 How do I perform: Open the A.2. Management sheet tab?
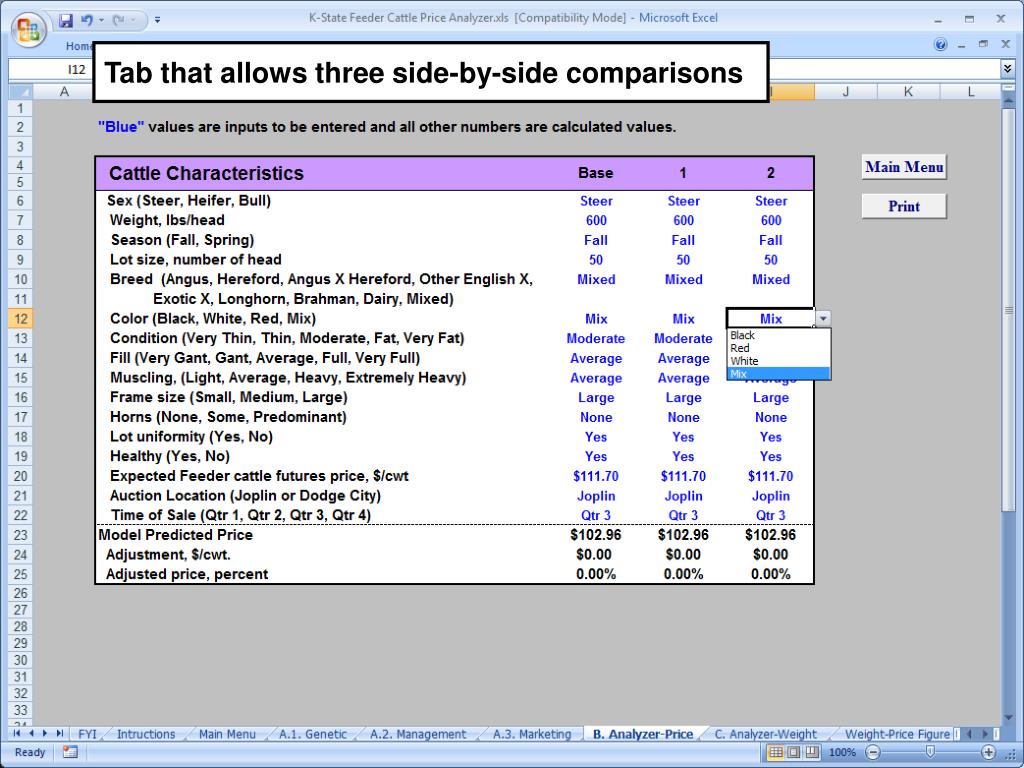[418, 734]
